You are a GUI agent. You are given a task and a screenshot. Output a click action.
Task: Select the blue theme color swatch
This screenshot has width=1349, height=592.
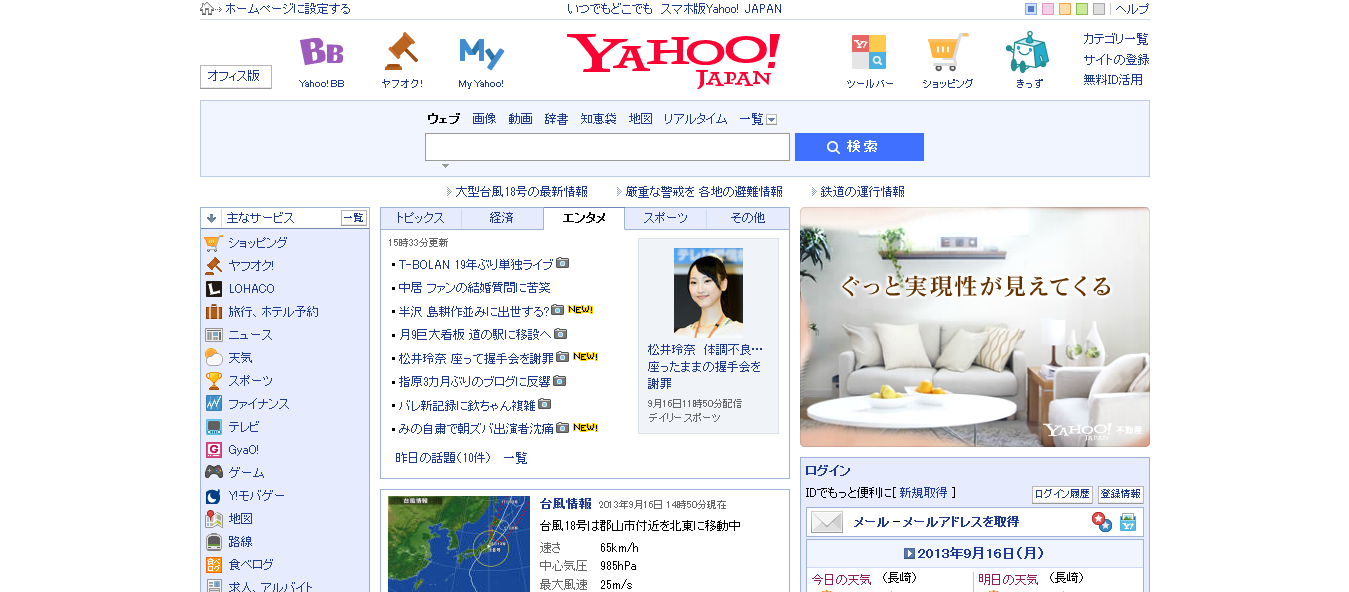click(x=1031, y=9)
